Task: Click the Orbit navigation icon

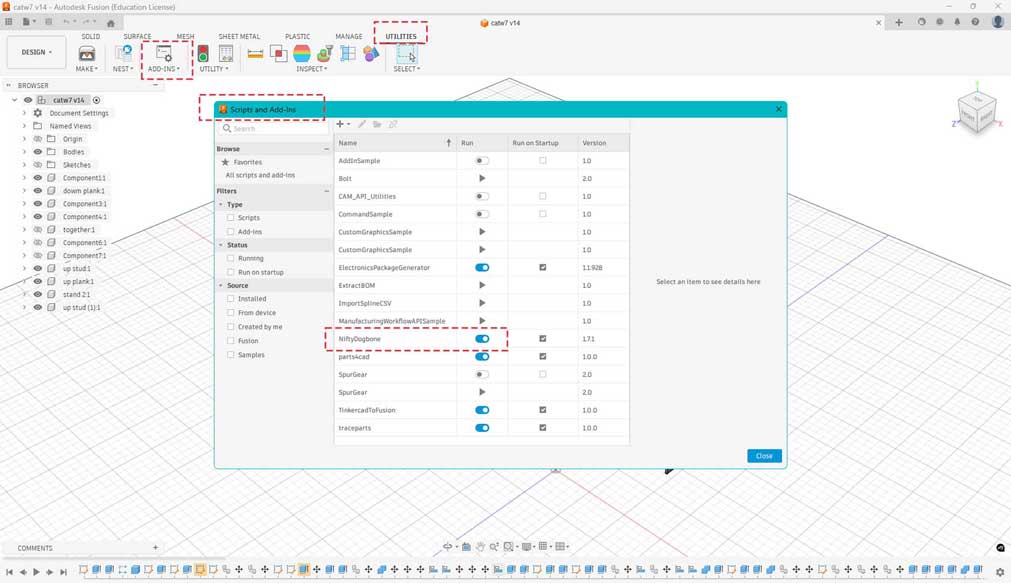Action: click(447, 546)
